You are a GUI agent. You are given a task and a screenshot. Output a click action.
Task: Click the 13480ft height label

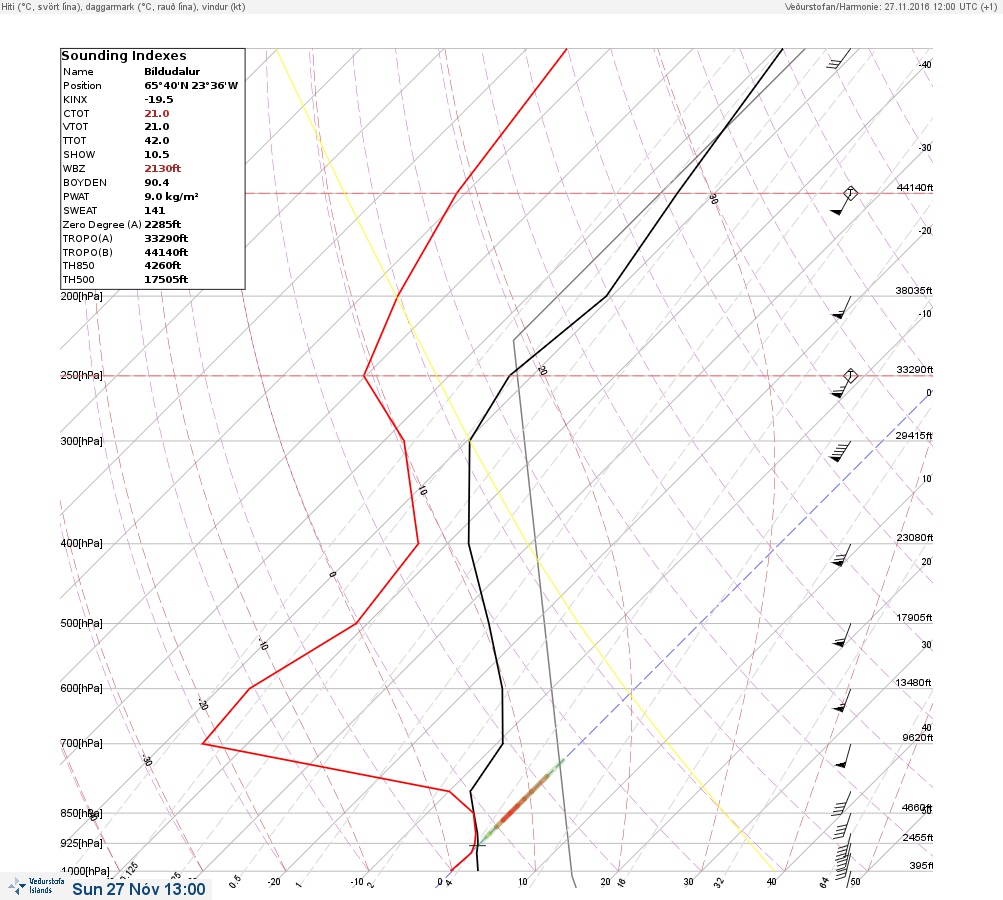913,683
